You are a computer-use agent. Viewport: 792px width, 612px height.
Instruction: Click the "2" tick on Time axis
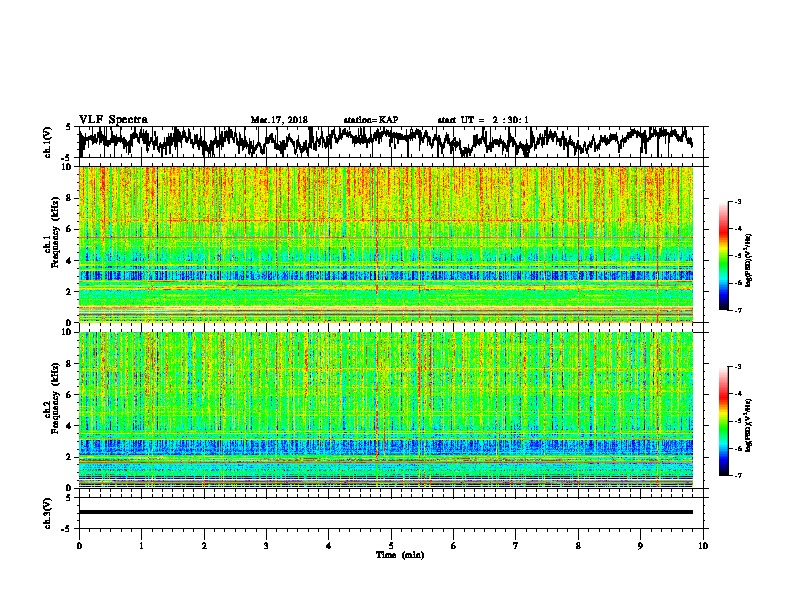coord(204,546)
